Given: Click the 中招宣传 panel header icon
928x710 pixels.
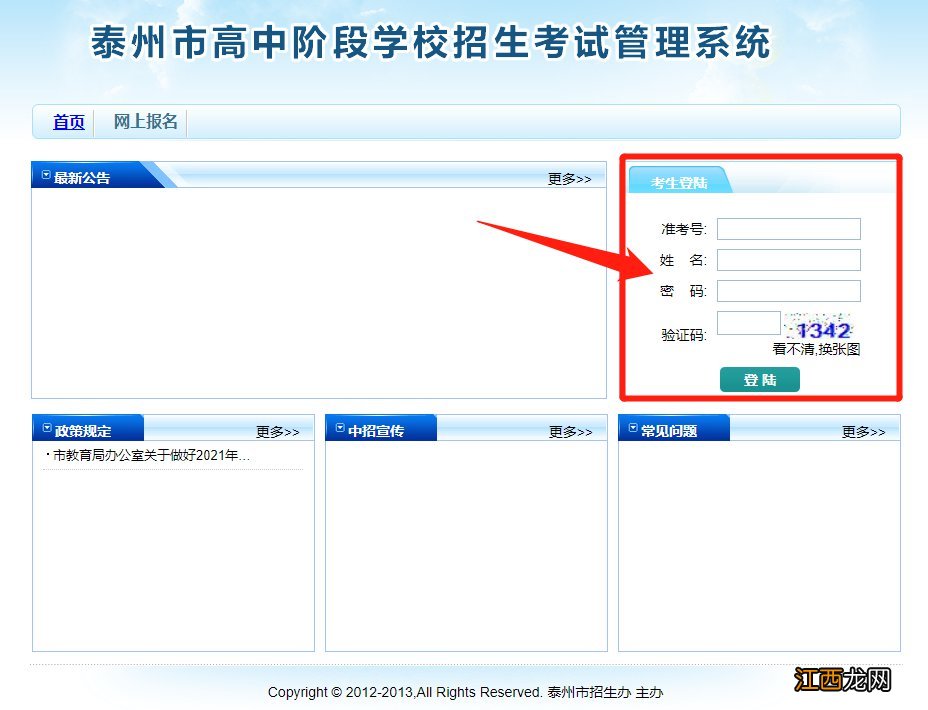Looking at the screenshot, I should 339,429.
